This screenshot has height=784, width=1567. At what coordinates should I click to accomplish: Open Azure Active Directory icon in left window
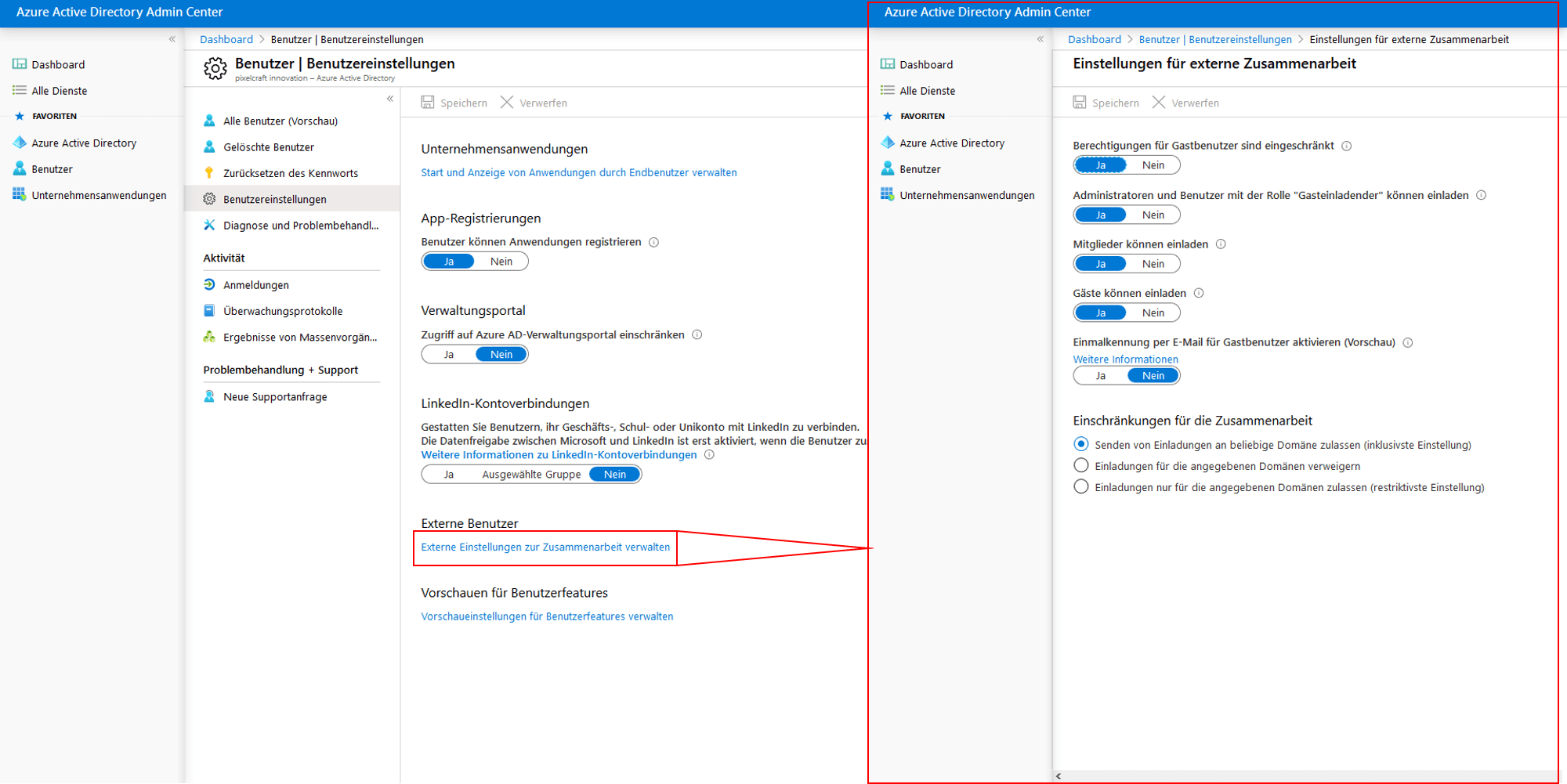(x=20, y=143)
